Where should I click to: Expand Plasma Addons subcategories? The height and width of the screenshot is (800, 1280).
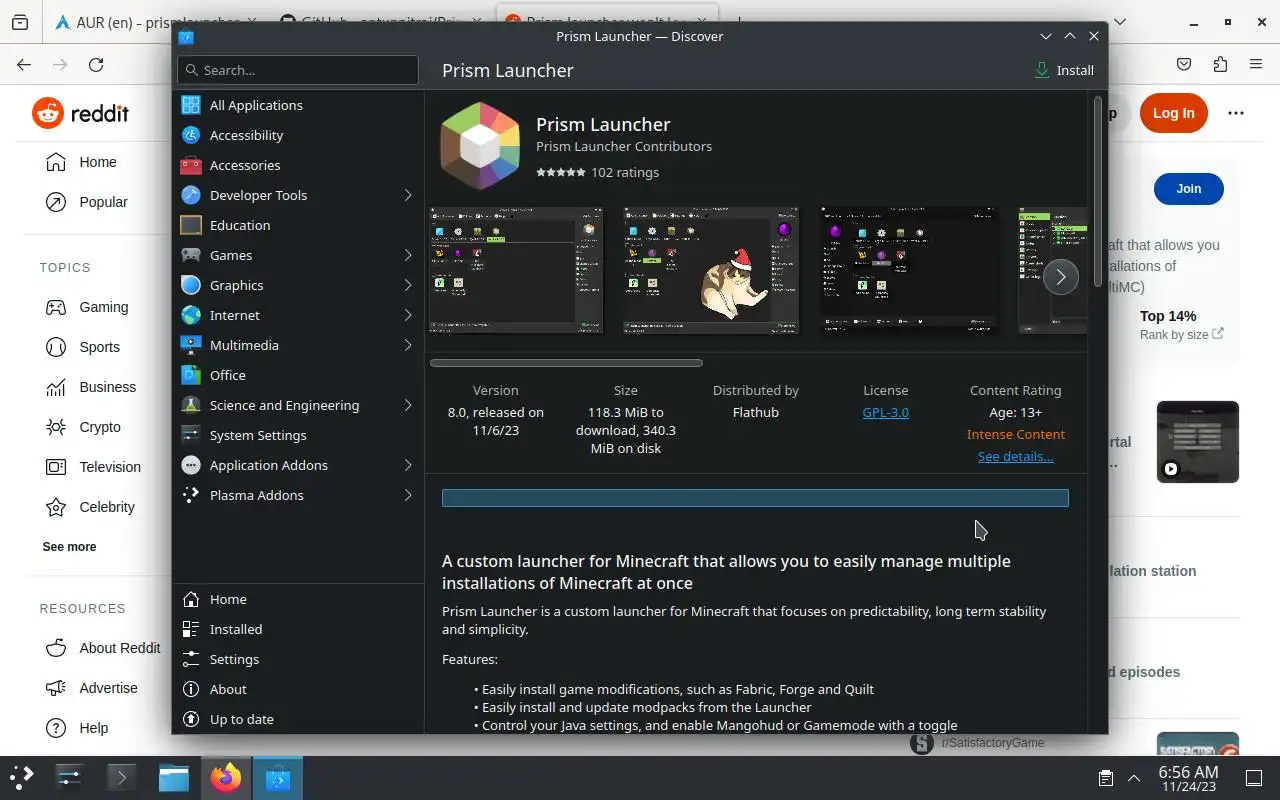408,495
